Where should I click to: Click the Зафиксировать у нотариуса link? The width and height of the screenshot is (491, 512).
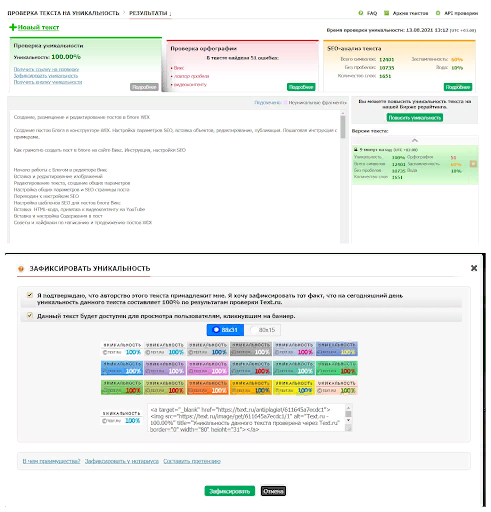click(122, 461)
